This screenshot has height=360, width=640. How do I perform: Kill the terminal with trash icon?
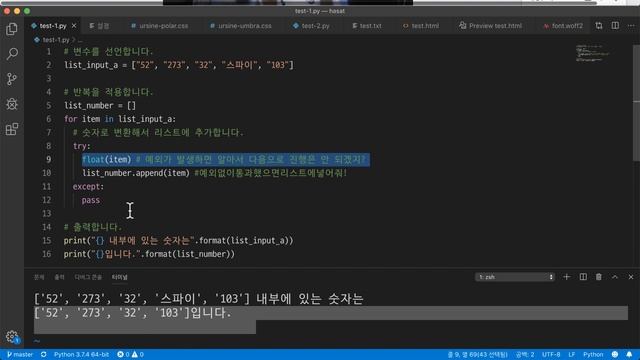tap(599, 277)
